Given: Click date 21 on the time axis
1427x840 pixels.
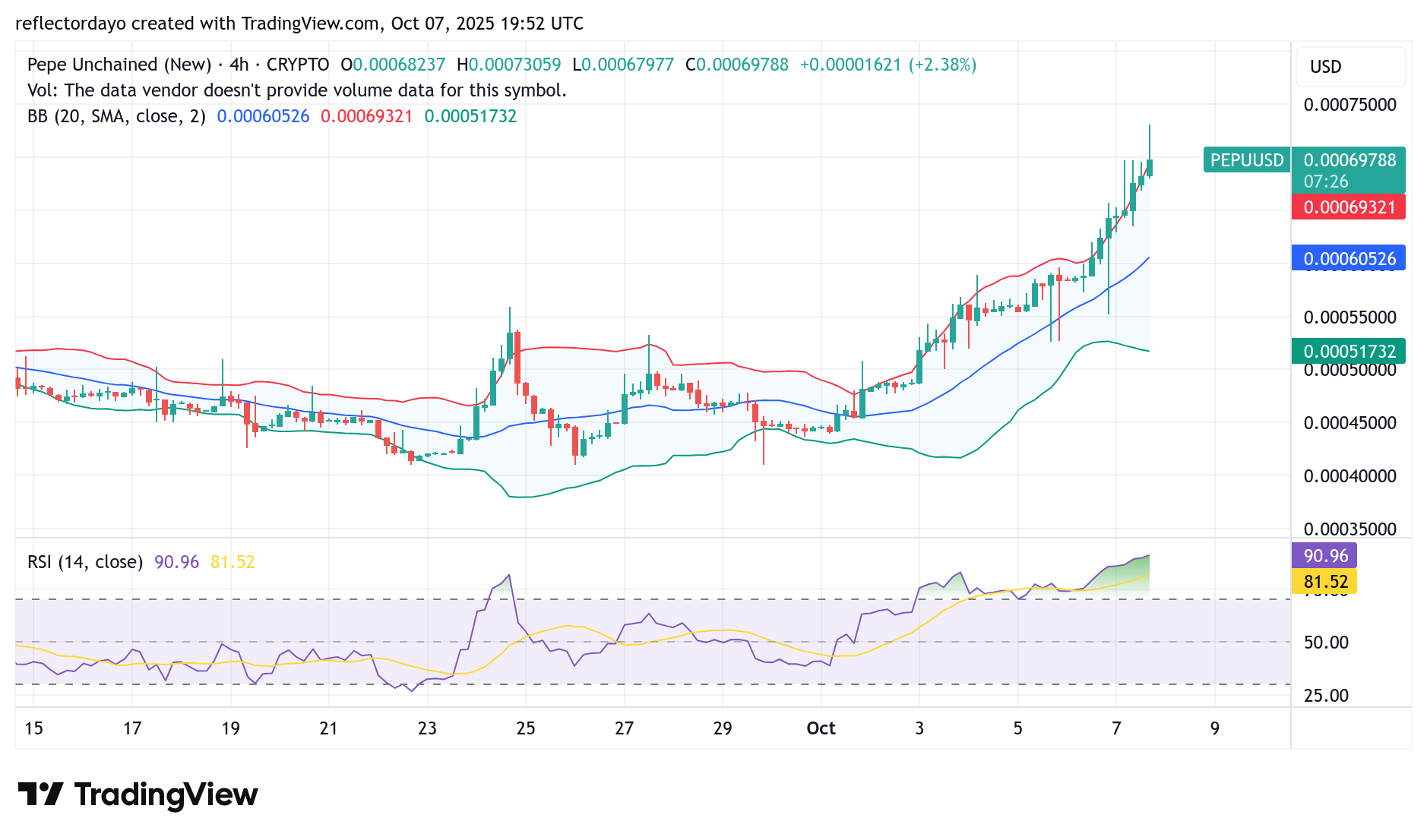Looking at the screenshot, I should (x=328, y=728).
